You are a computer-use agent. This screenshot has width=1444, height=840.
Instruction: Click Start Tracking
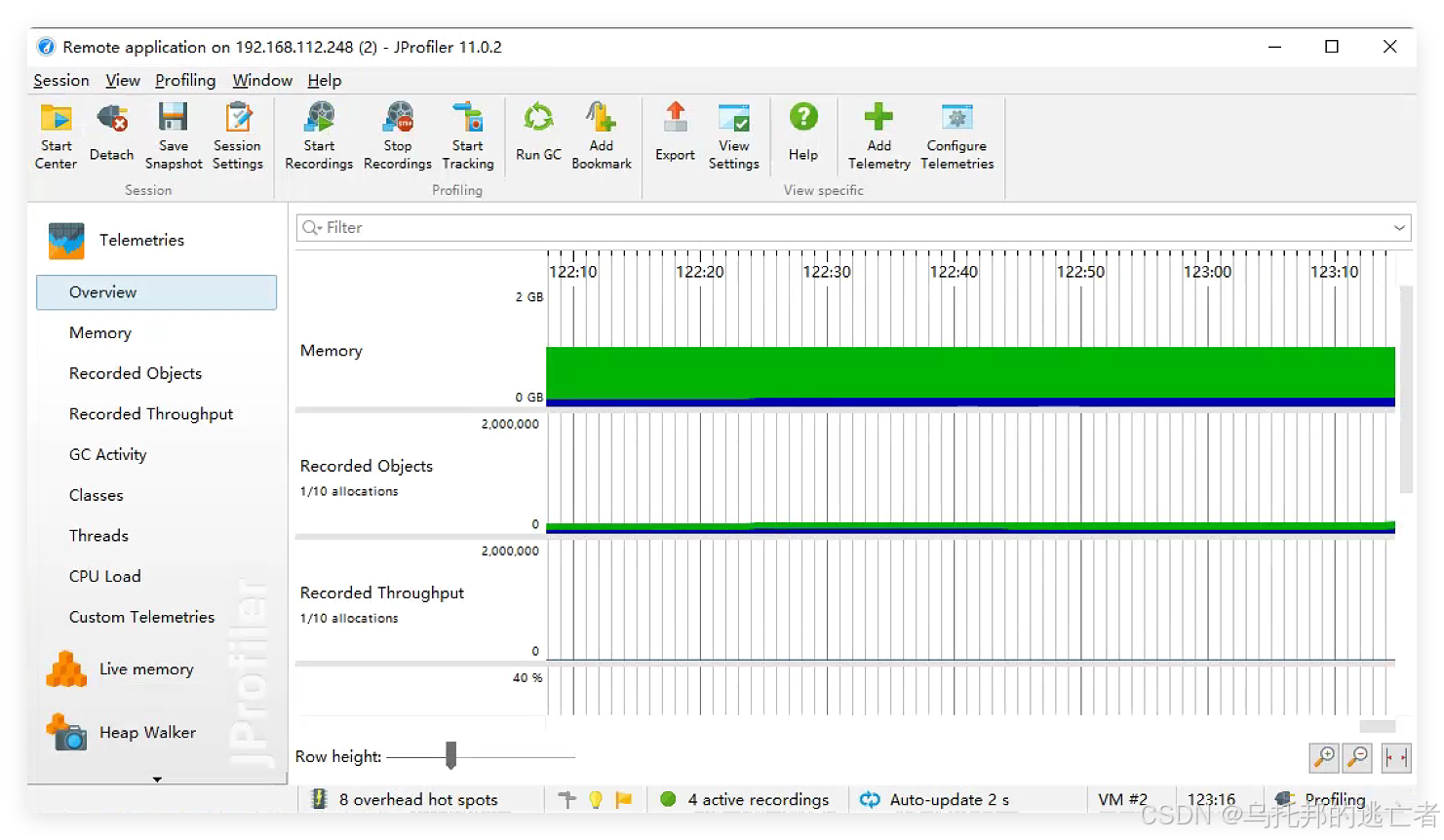pos(468,136)
